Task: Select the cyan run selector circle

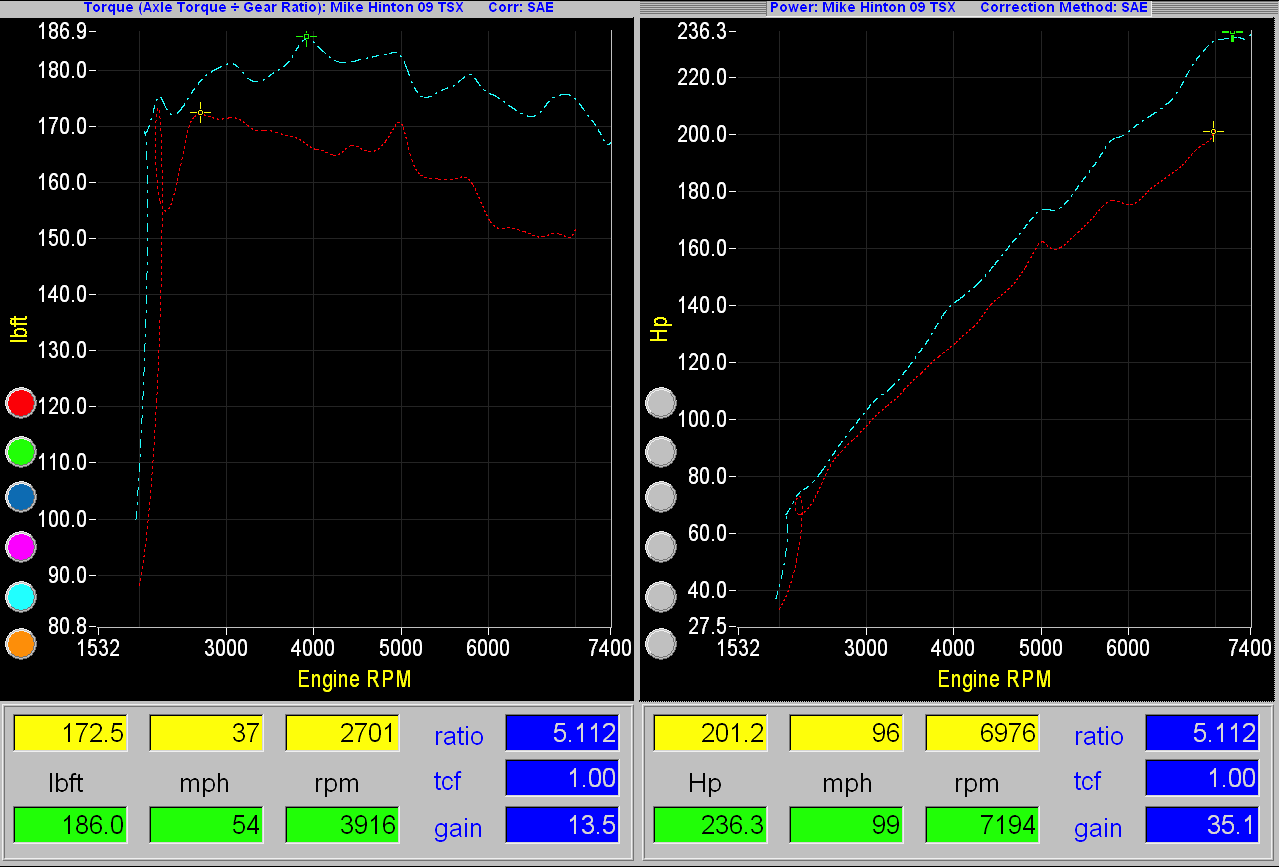Action: 20,596
